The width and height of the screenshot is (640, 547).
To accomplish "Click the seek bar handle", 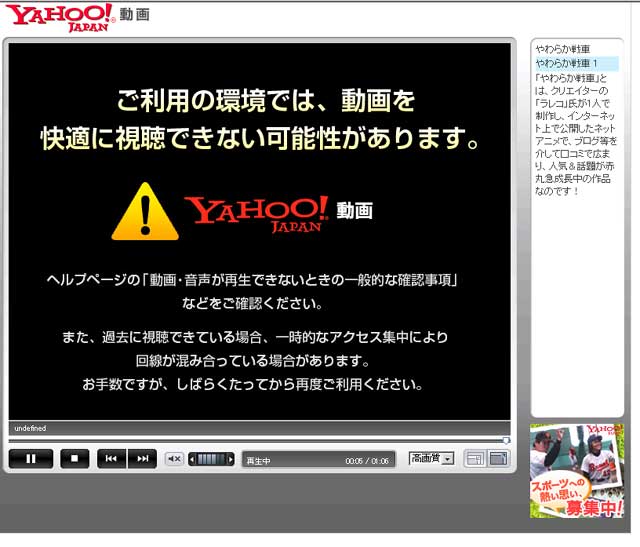I will (x=506, y=440).
